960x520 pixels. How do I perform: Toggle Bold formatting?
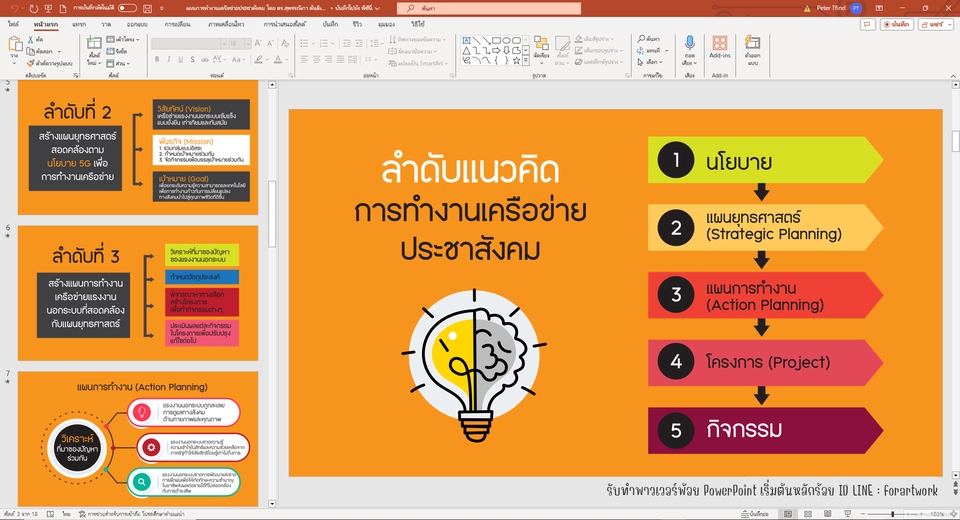(157, 59)
